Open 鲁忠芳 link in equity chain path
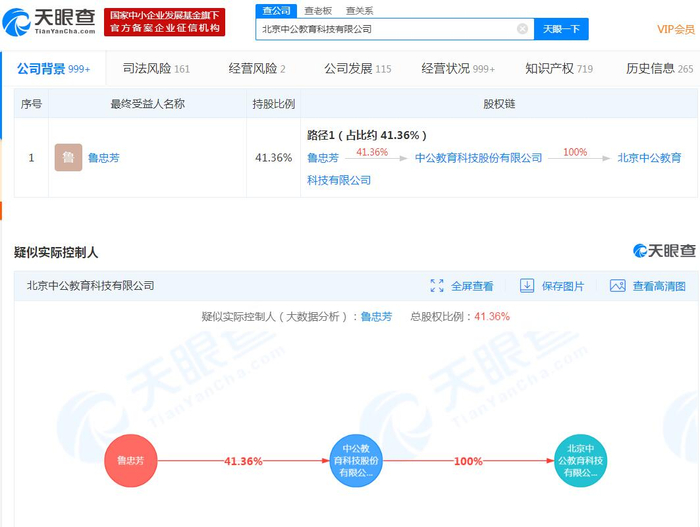The image size is (700, 527). point(323,158)
